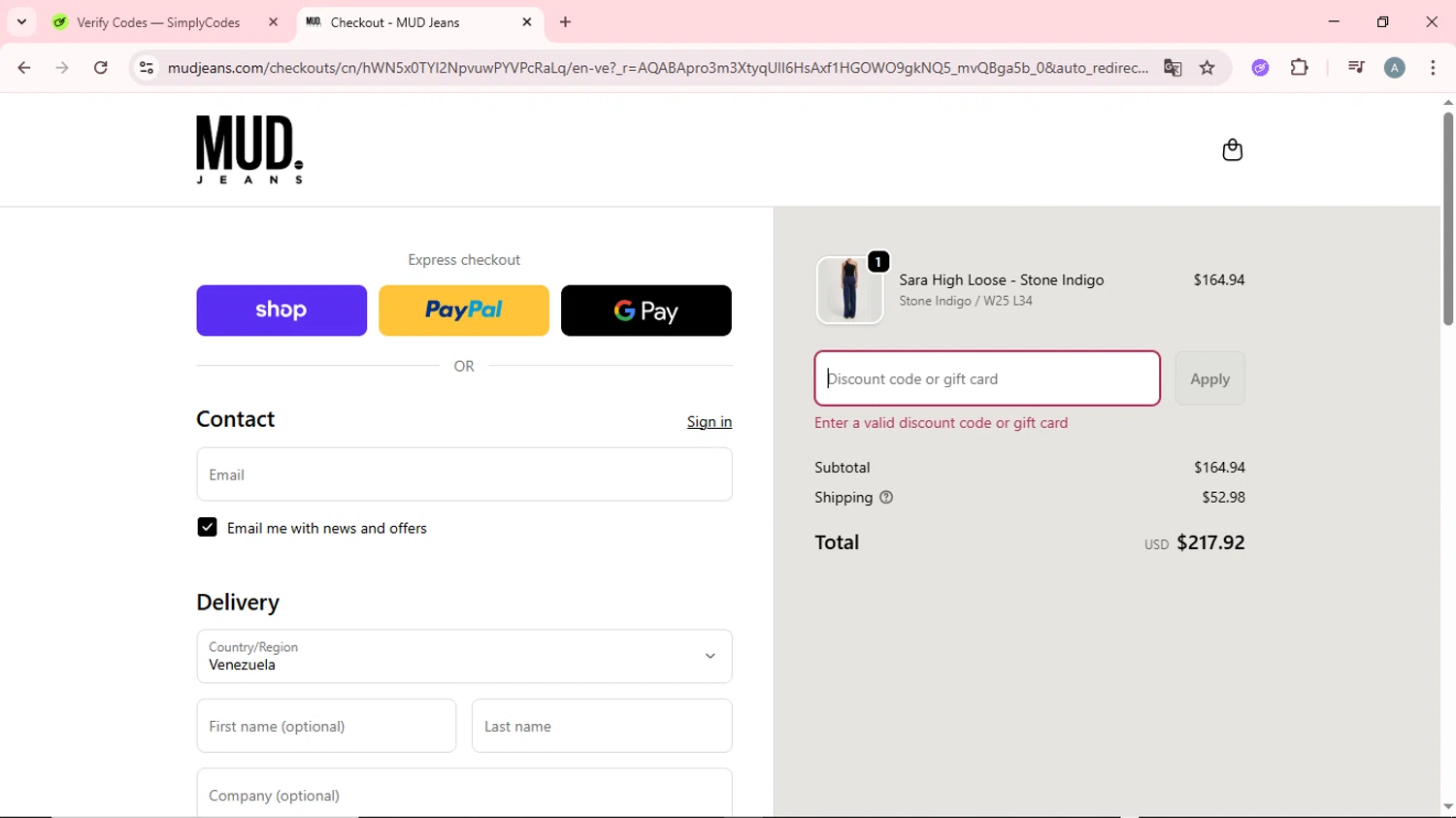Restore down the browser window
The image size is (1456, 818).
point(1383,21)
